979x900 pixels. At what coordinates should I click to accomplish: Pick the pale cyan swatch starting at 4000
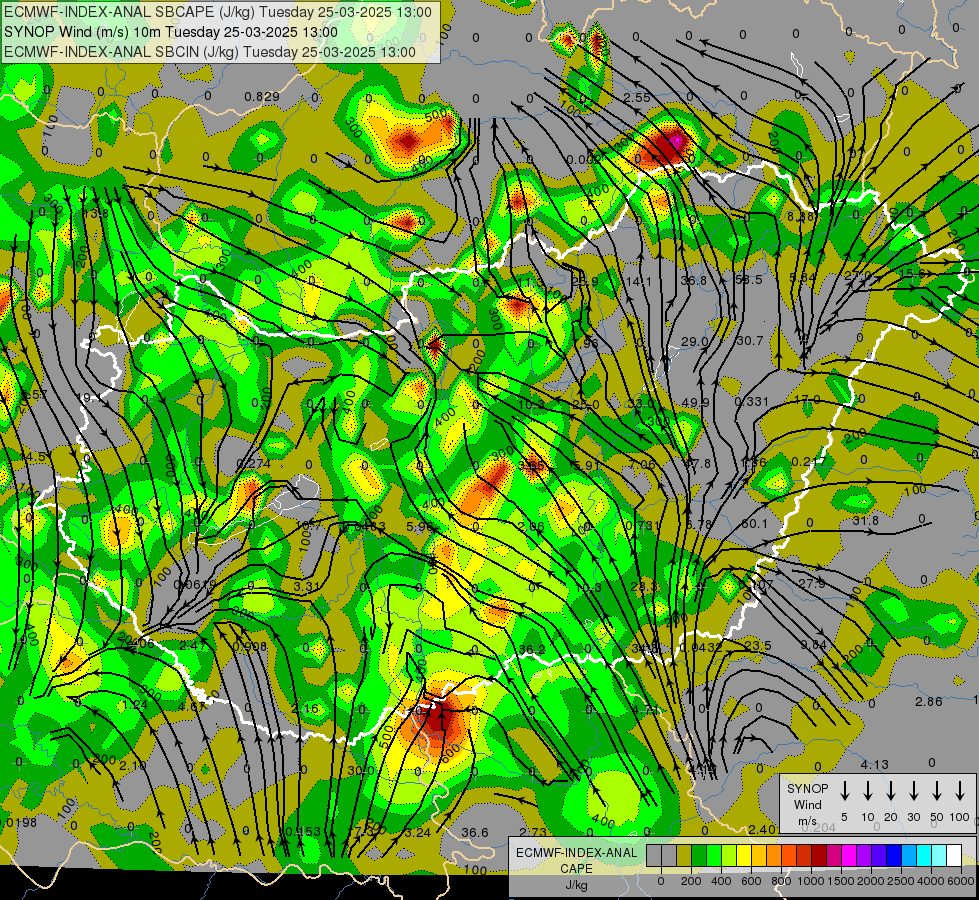tap(938, 856)
